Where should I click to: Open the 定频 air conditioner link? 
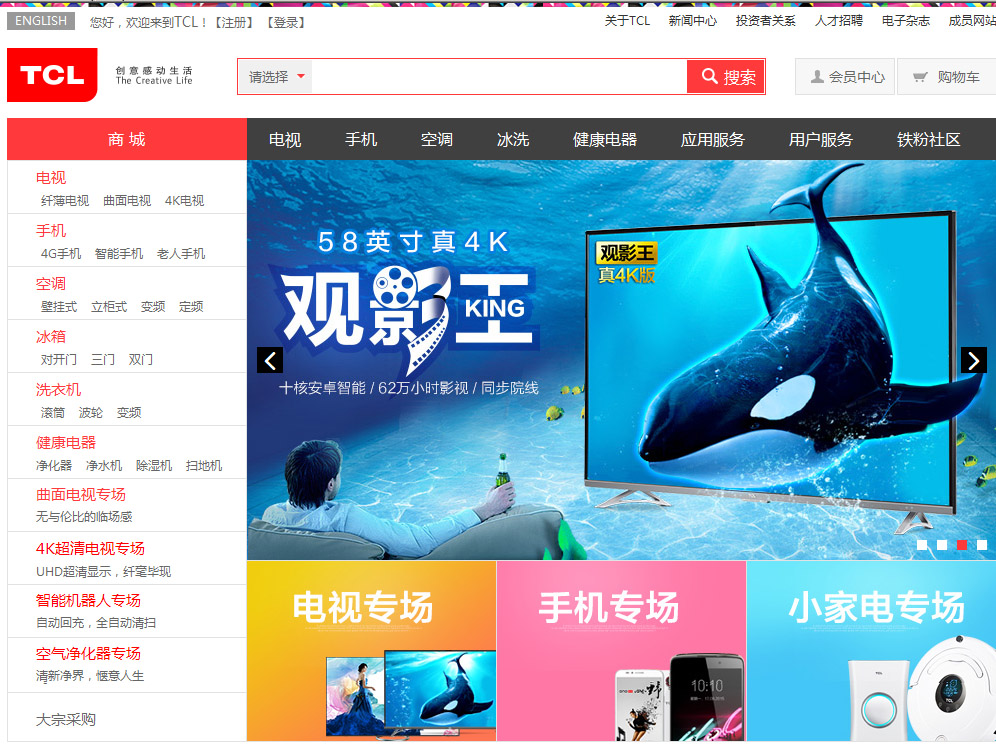tap(191, 307)
